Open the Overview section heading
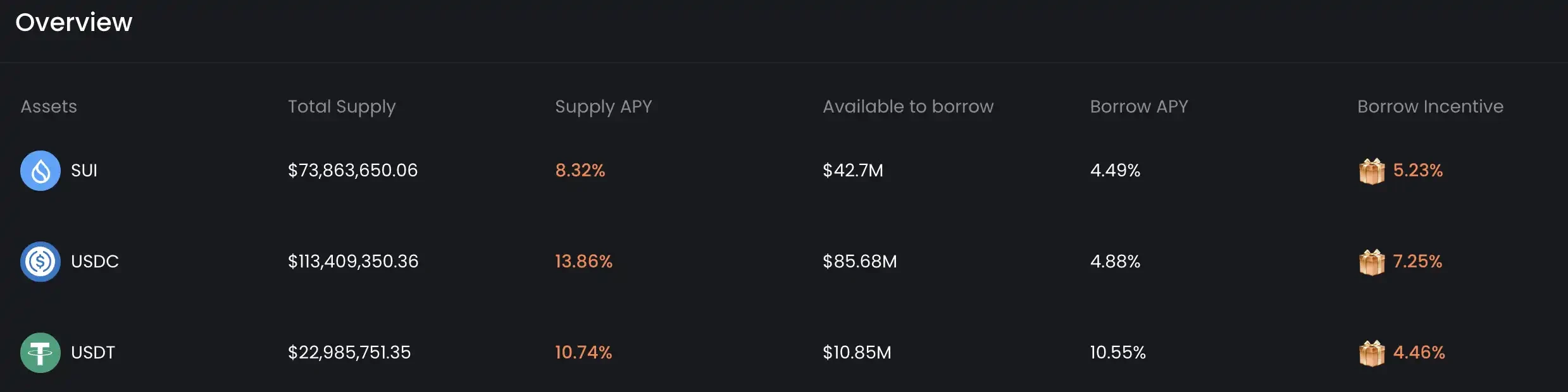 (73, 22)
